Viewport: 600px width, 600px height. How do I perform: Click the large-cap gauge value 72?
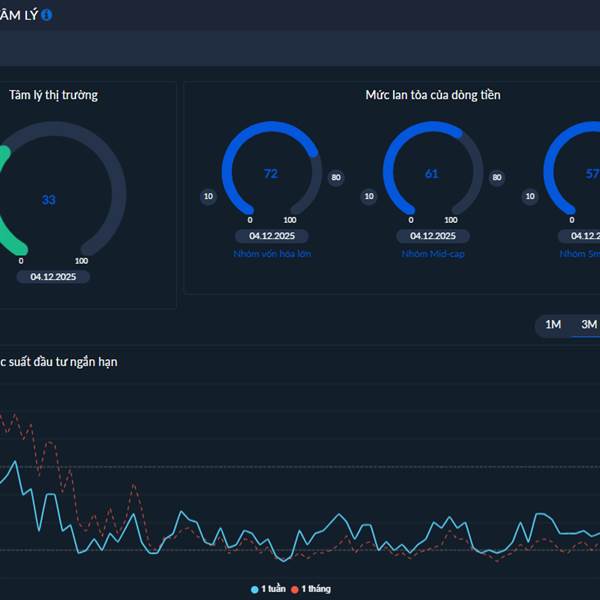click(x=271, y=174)
